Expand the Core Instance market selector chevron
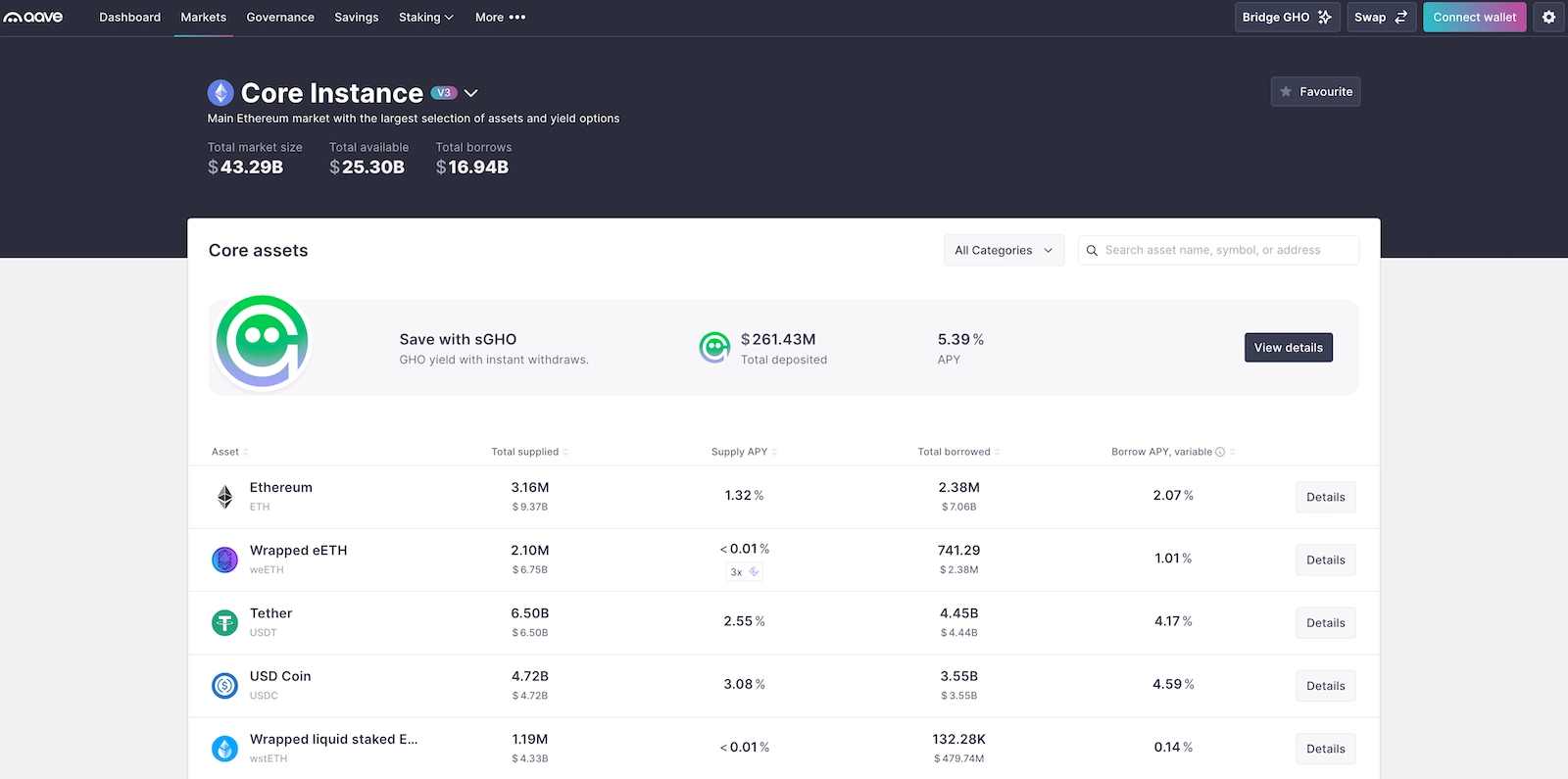 click(x=471, y=93)
